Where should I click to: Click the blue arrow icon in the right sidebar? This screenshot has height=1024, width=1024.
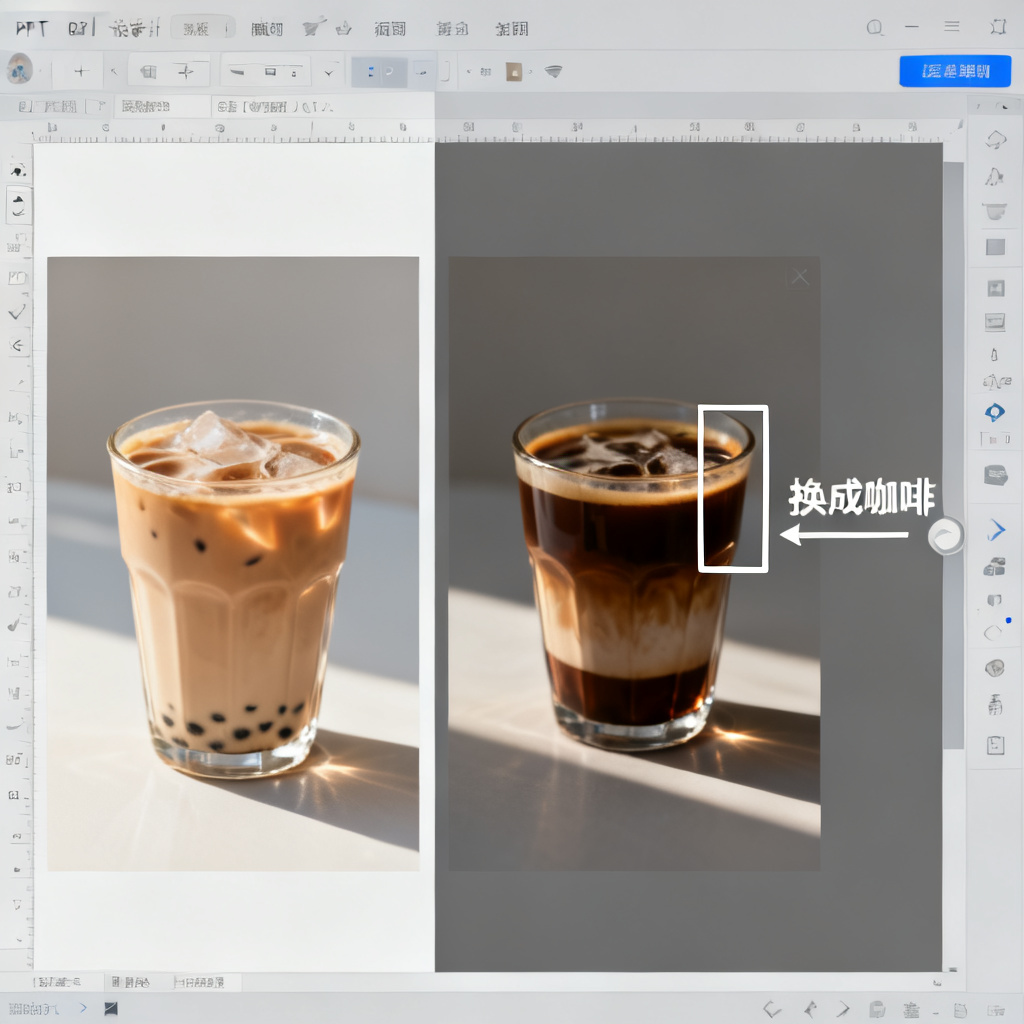997,530
